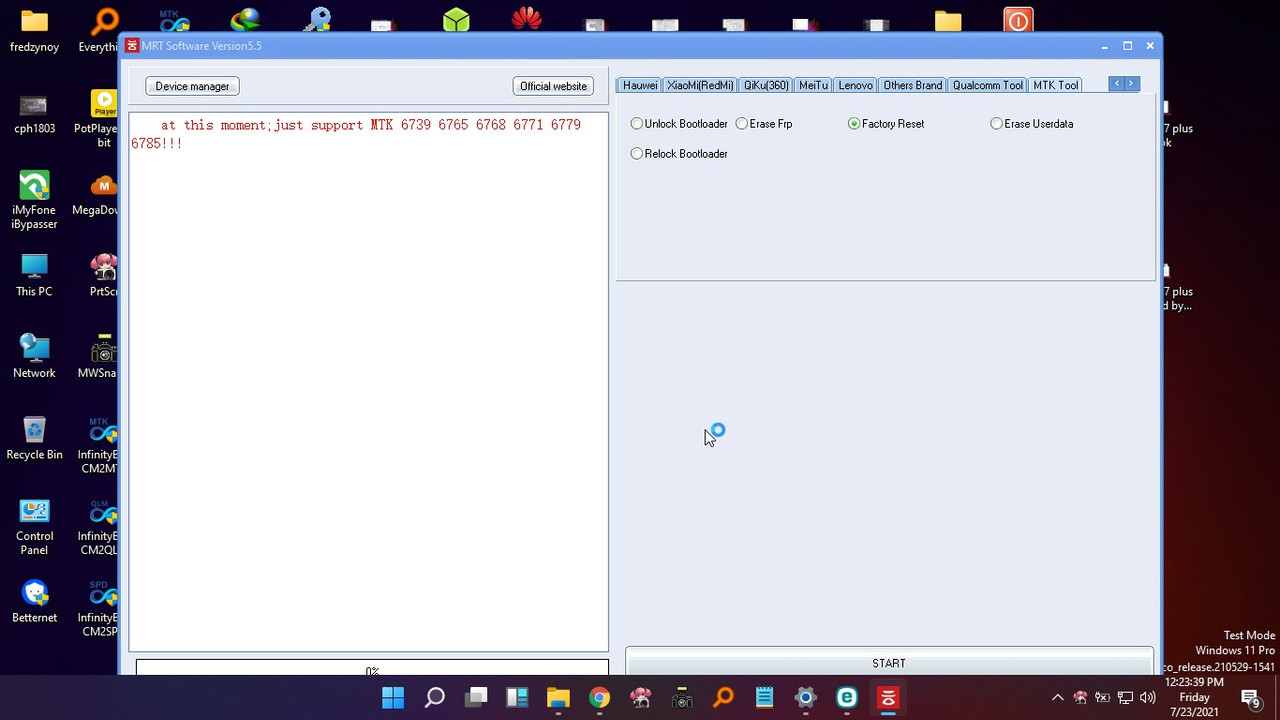Open the notification center icon
Image resolution: width=1280 pixels, height=720 pixels.
tap(1250, 698)
